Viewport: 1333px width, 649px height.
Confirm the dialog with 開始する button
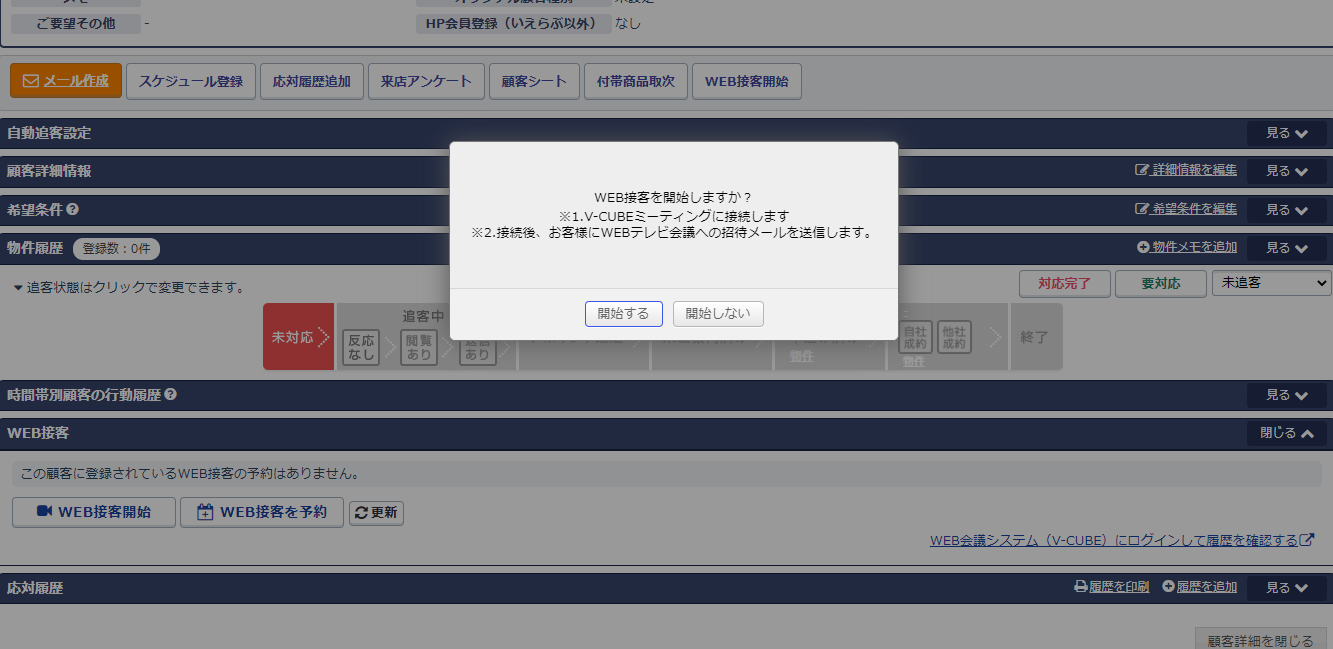click(x=623, y=313)
